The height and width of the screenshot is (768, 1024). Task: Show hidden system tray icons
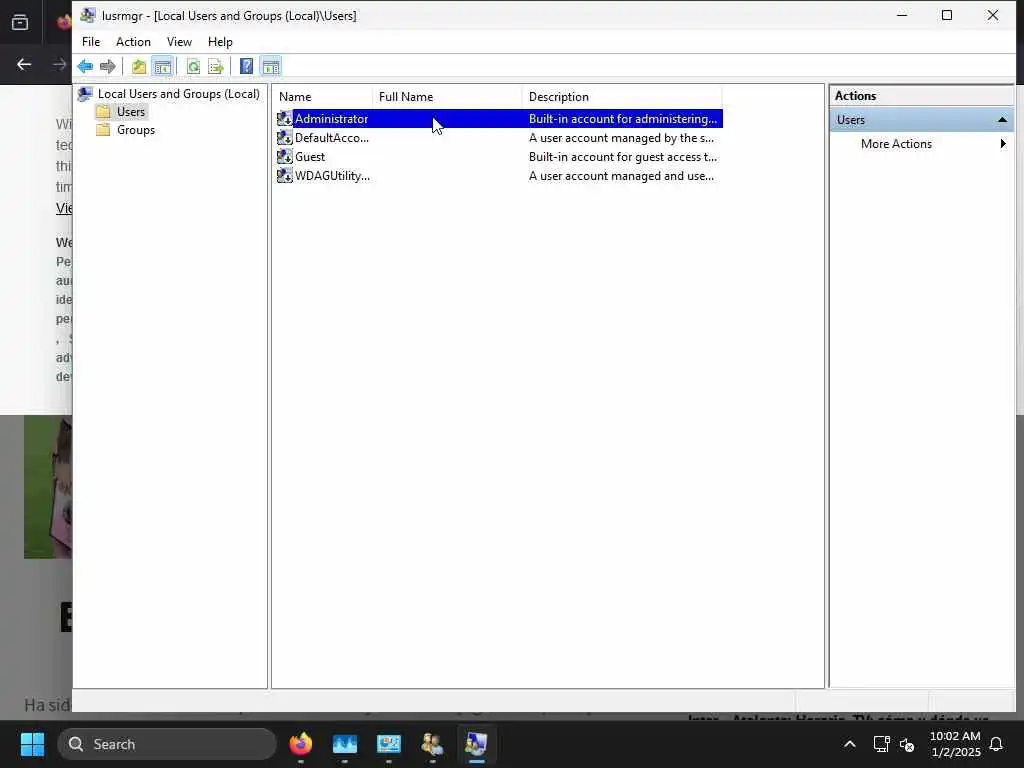(x=850, y=744)
